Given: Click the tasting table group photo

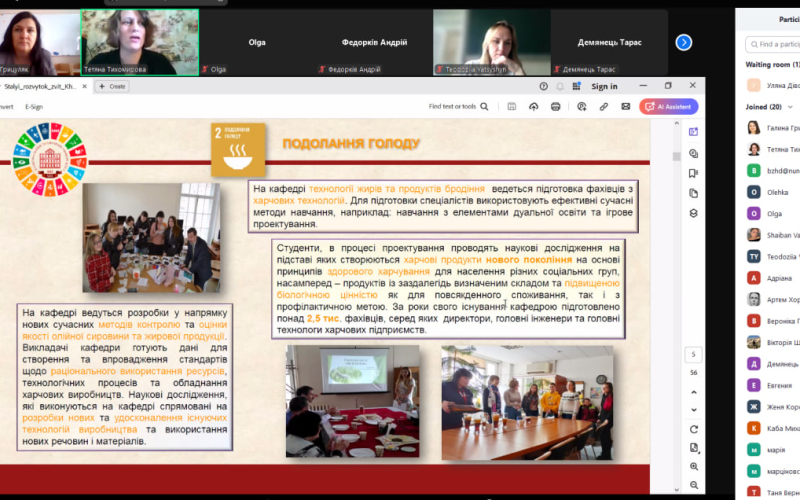Looking at the screenshot, I should [528, 403].
